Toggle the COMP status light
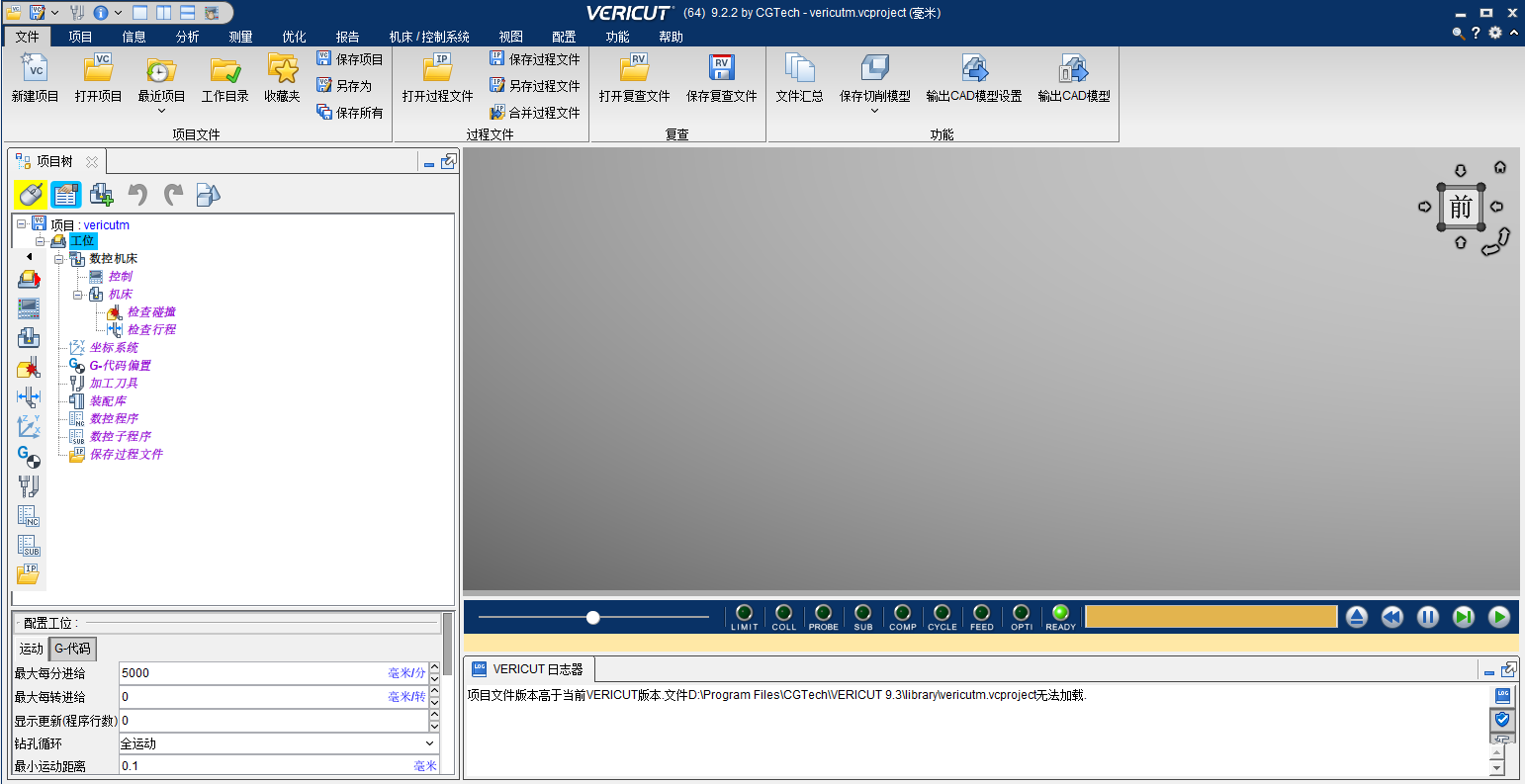Screen dimensions: 1525x784 pyautogui.click(x=903, y=613)
